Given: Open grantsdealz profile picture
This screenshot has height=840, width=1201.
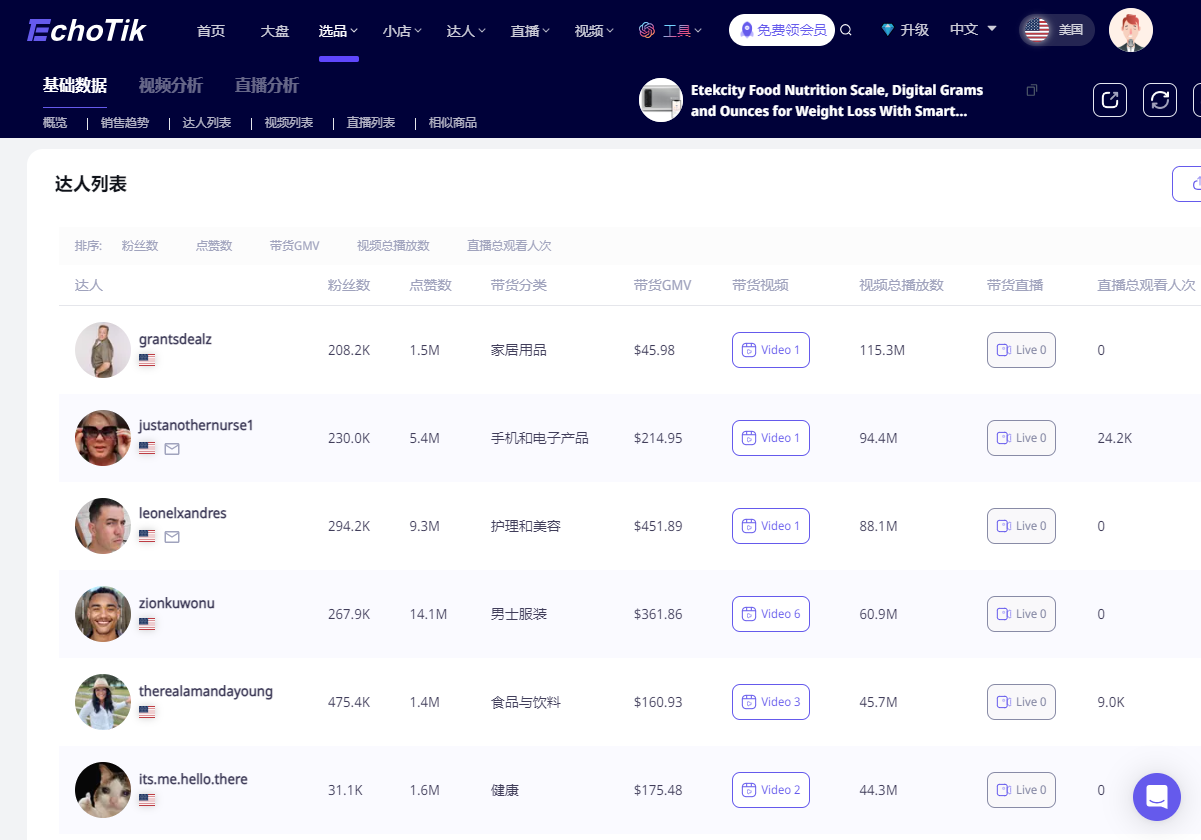Looking at the screenshot, I should click(103, 350).
